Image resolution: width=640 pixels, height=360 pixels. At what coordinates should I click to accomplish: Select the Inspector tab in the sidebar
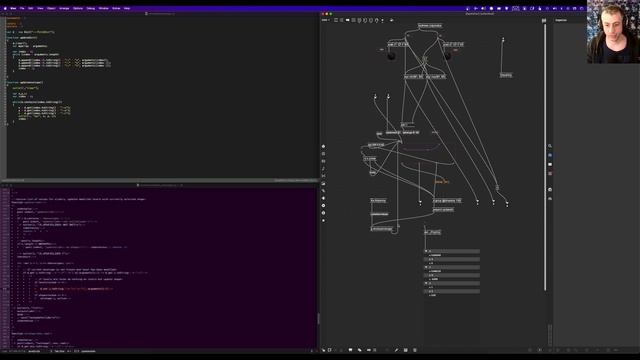561,20
